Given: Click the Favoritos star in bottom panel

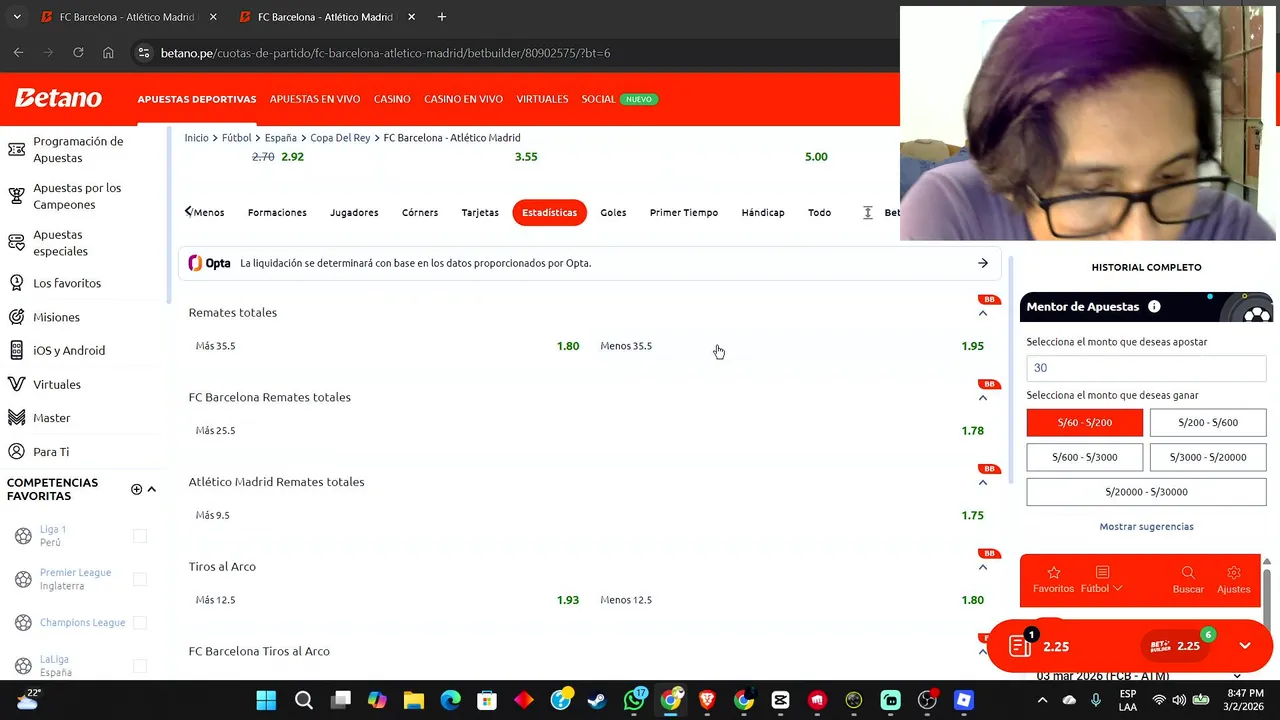Looking at the screenshot, I should 1053,572.
